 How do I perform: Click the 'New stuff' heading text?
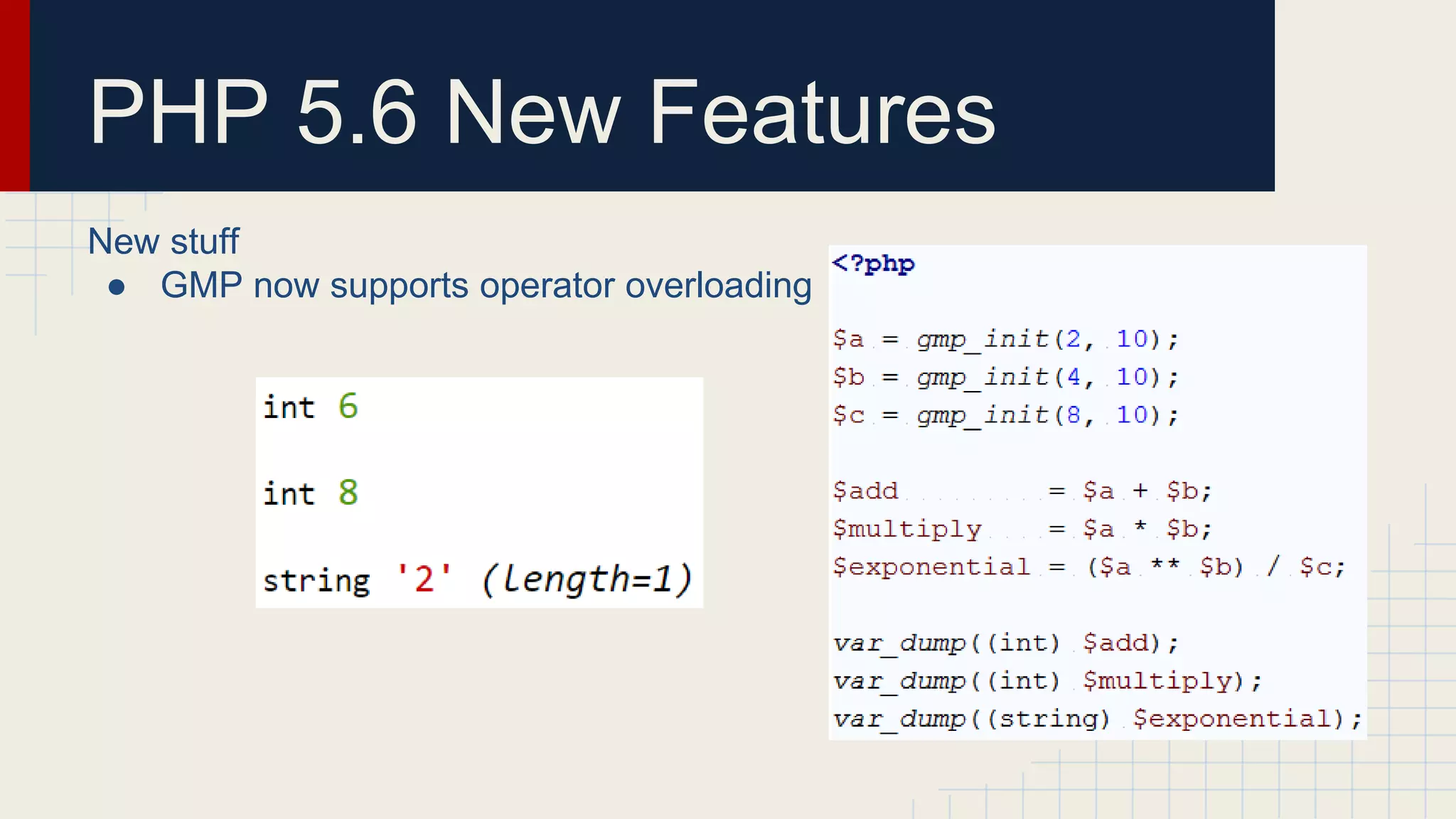point(163,242)
